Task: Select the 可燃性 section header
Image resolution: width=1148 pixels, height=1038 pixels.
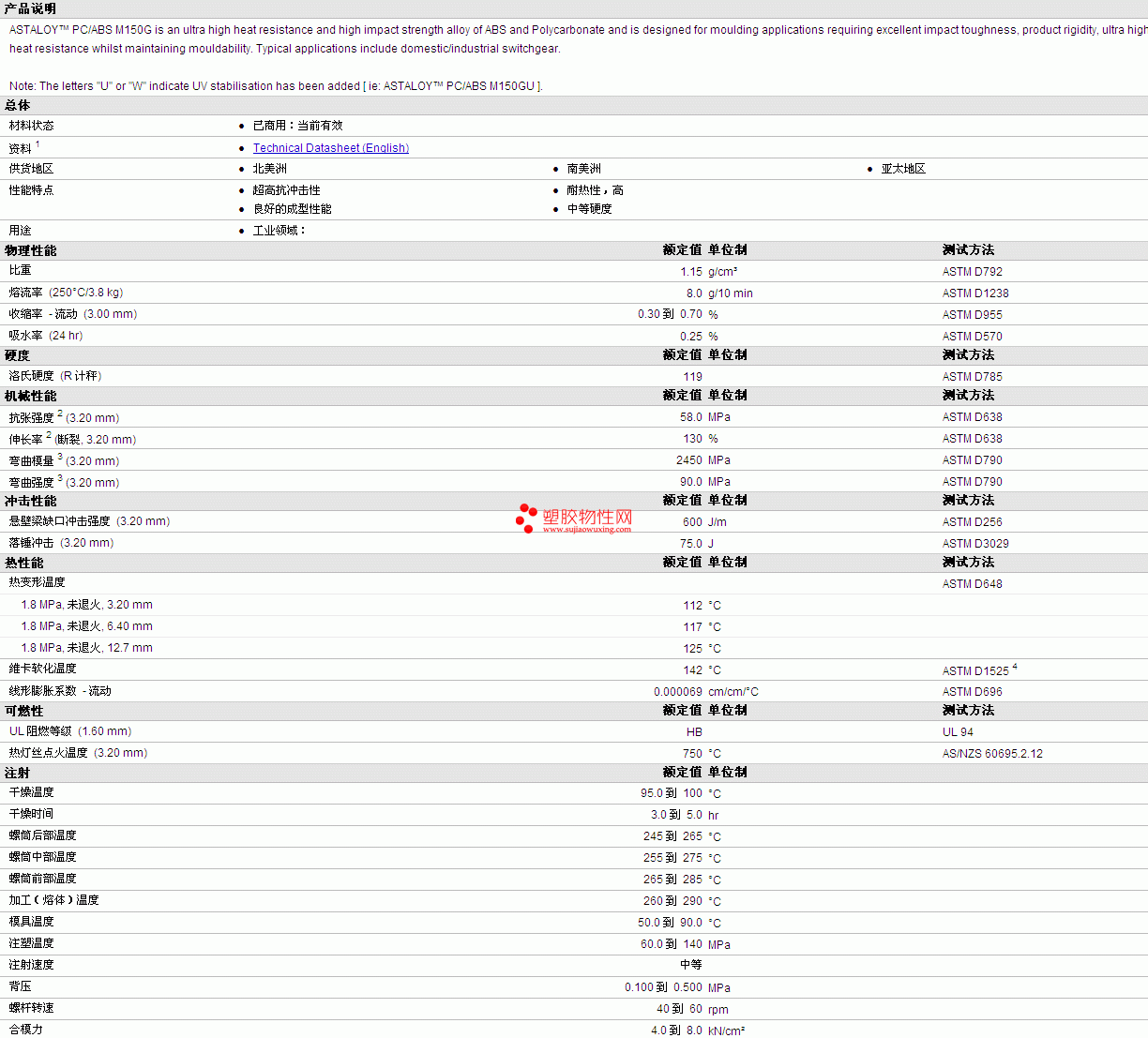Action: [24, 711]
